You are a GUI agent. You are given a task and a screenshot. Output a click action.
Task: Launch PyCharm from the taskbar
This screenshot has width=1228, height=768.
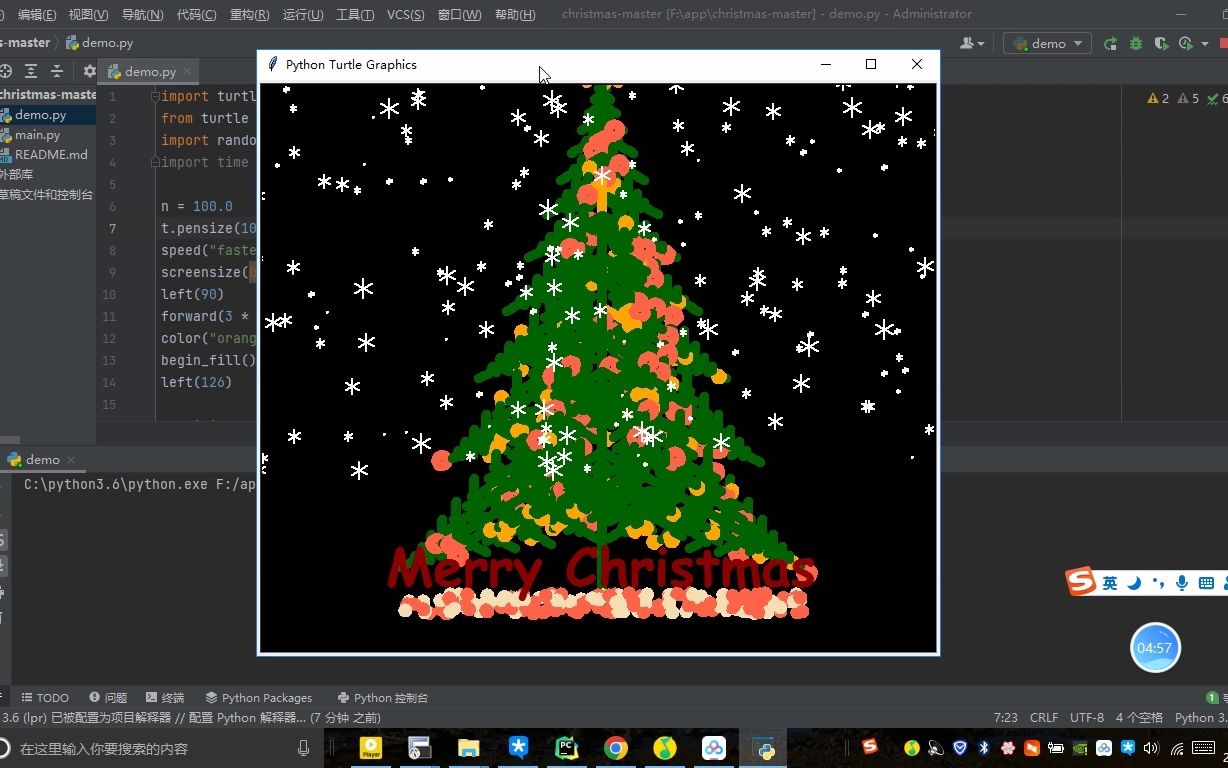pos(565,748)
